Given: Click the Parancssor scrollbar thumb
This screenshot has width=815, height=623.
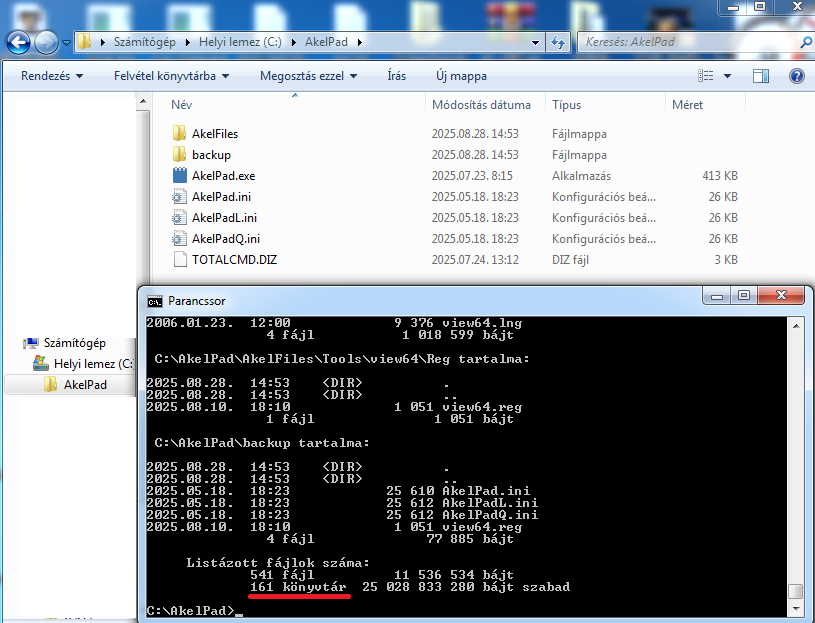Looking at the screenshot, I should [x=795, y=591].
